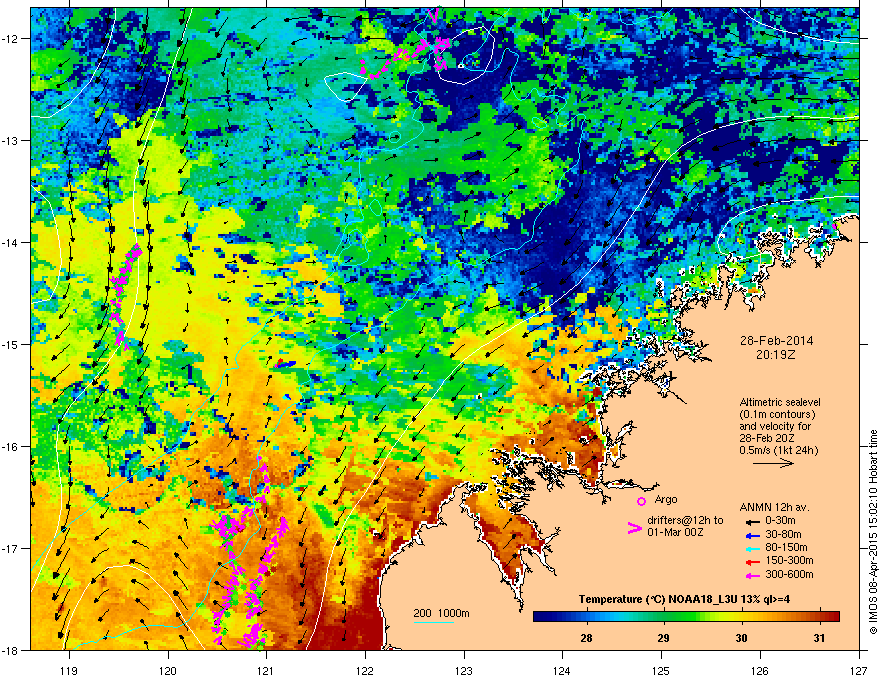The height and width of the screenshot is (680, 880).
Task: Click the '0.5m/s (1kt 24h)' scale text
Action: (x=779, y=450)
